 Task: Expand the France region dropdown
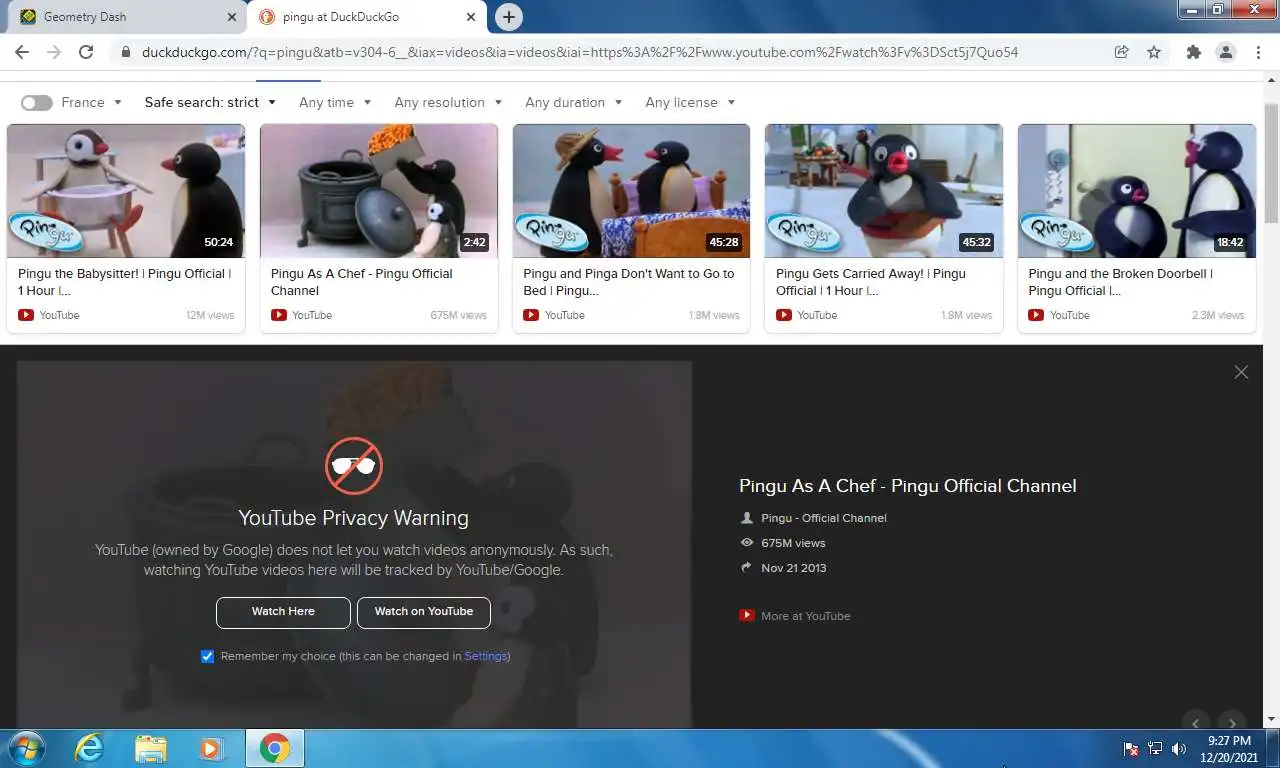point(91,102)
